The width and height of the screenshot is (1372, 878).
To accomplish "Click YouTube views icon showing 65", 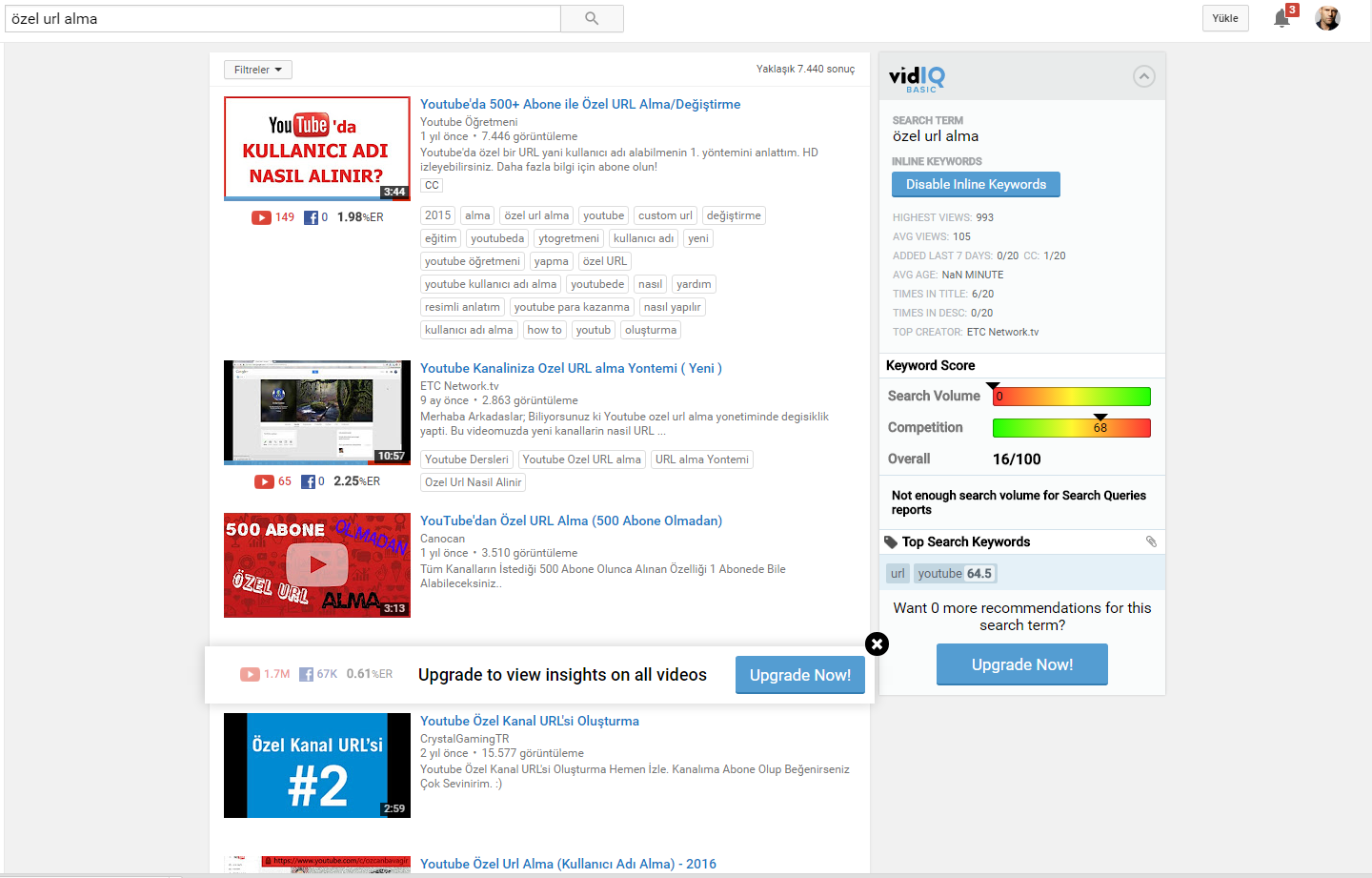I will [x=264, y=481].
